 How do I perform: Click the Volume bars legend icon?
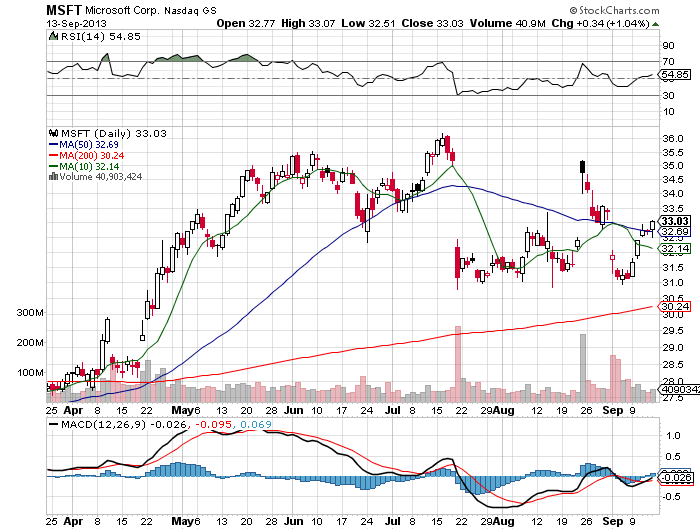coord(53,176)
